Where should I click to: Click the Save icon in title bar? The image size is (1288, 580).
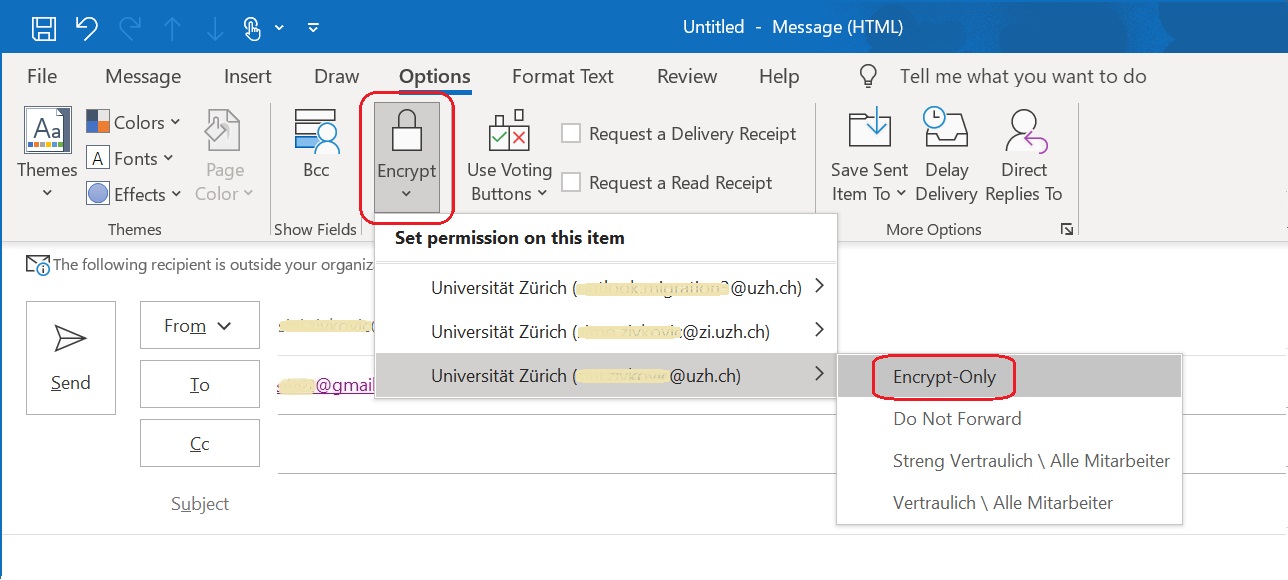[x=43, y=28]
